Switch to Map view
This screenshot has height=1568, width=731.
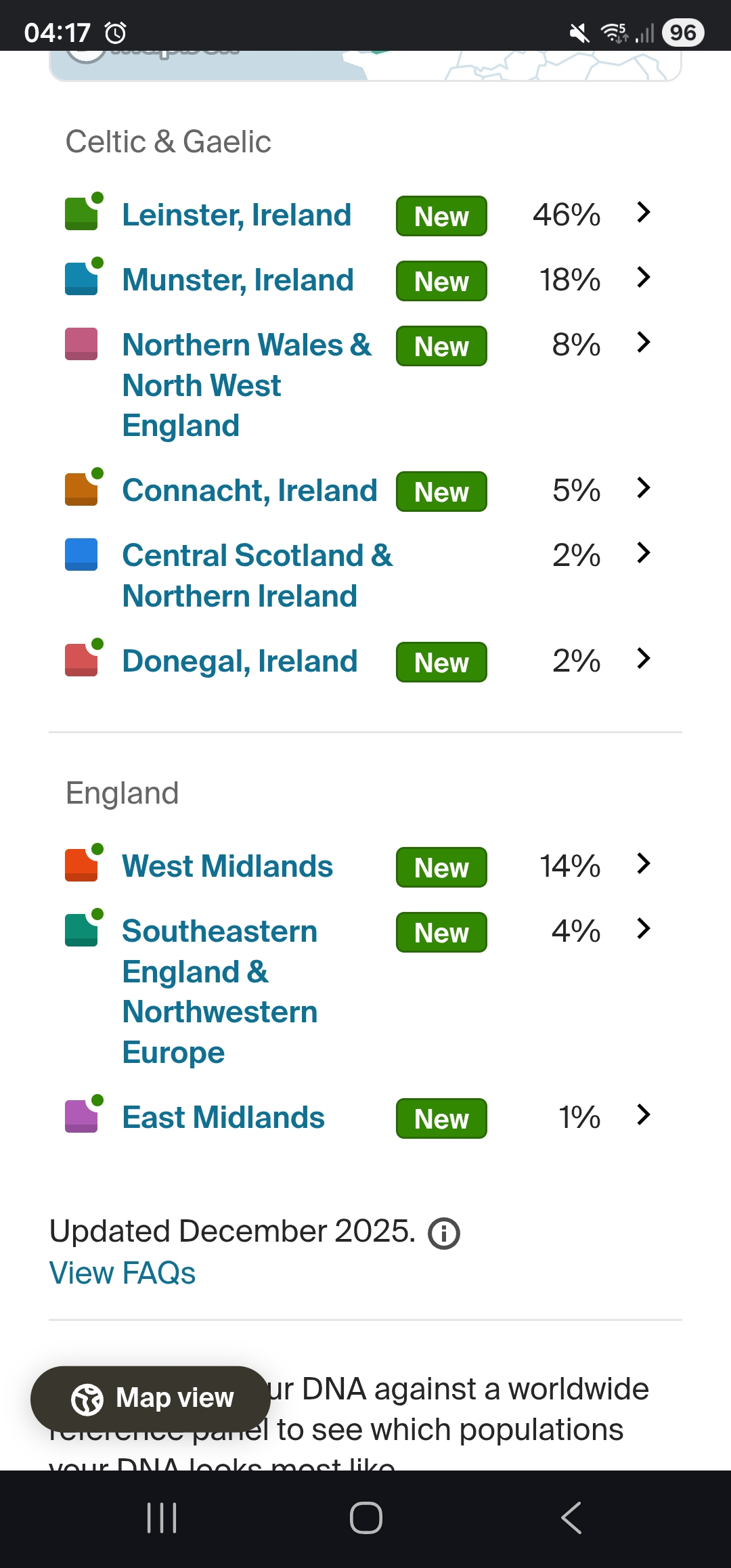(150, 1398)
